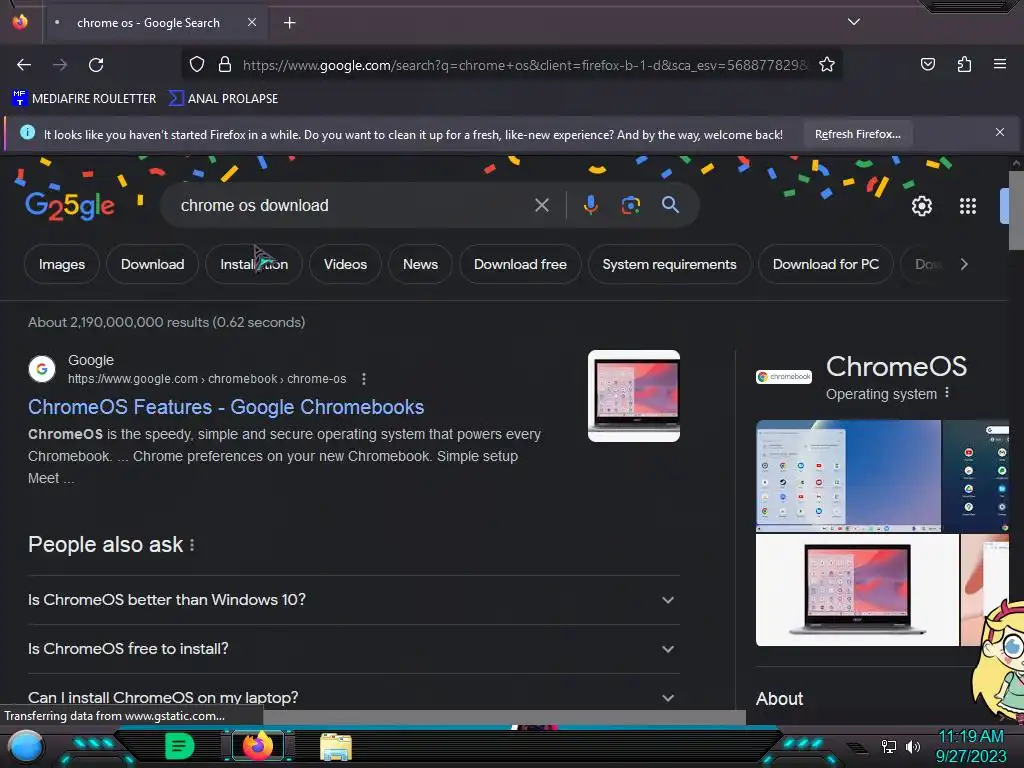Show site security padlock info
The height and width of the screenshot is (768, 1024).
225,65
